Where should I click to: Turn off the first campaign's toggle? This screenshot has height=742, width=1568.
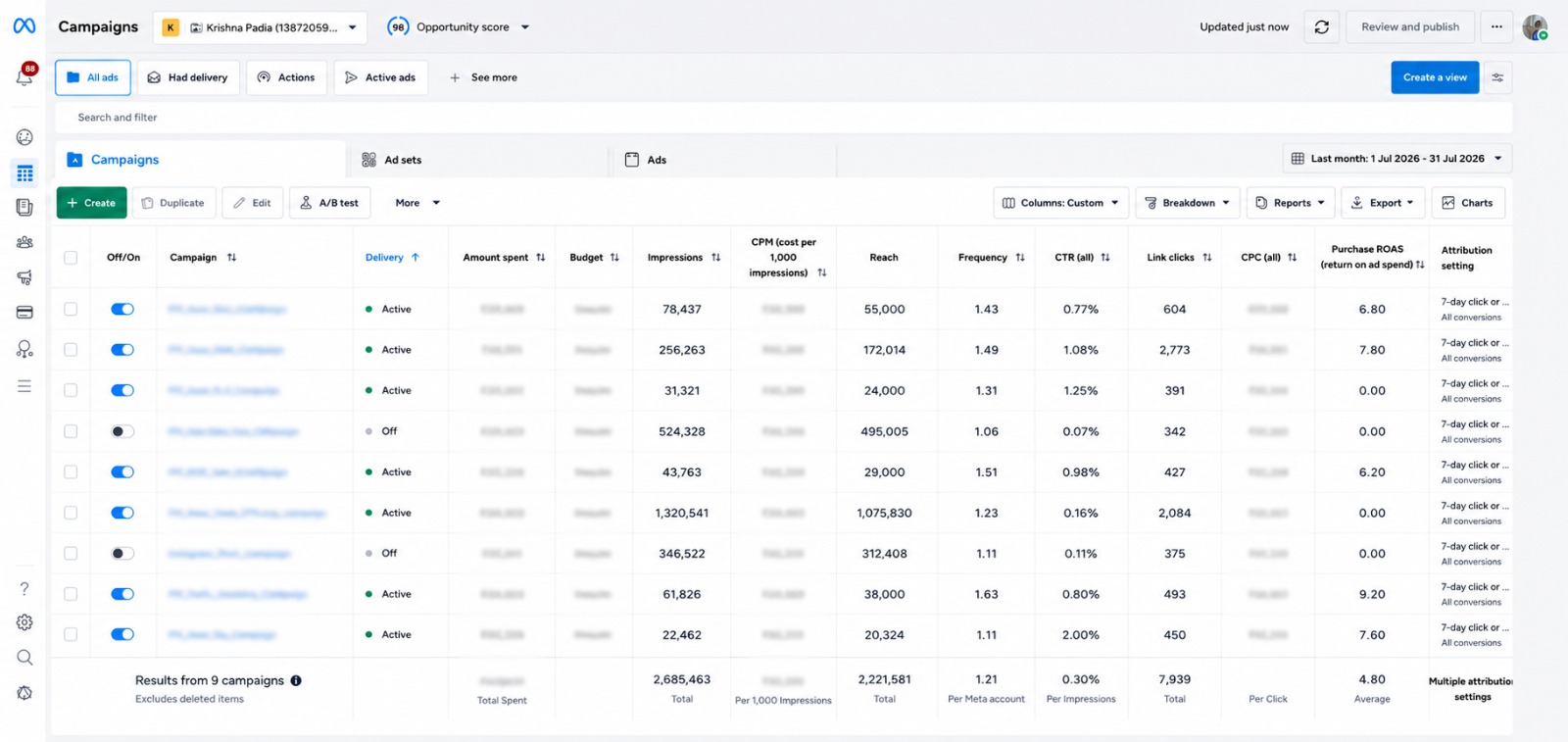pyautogui.click(x=122, y=309)
